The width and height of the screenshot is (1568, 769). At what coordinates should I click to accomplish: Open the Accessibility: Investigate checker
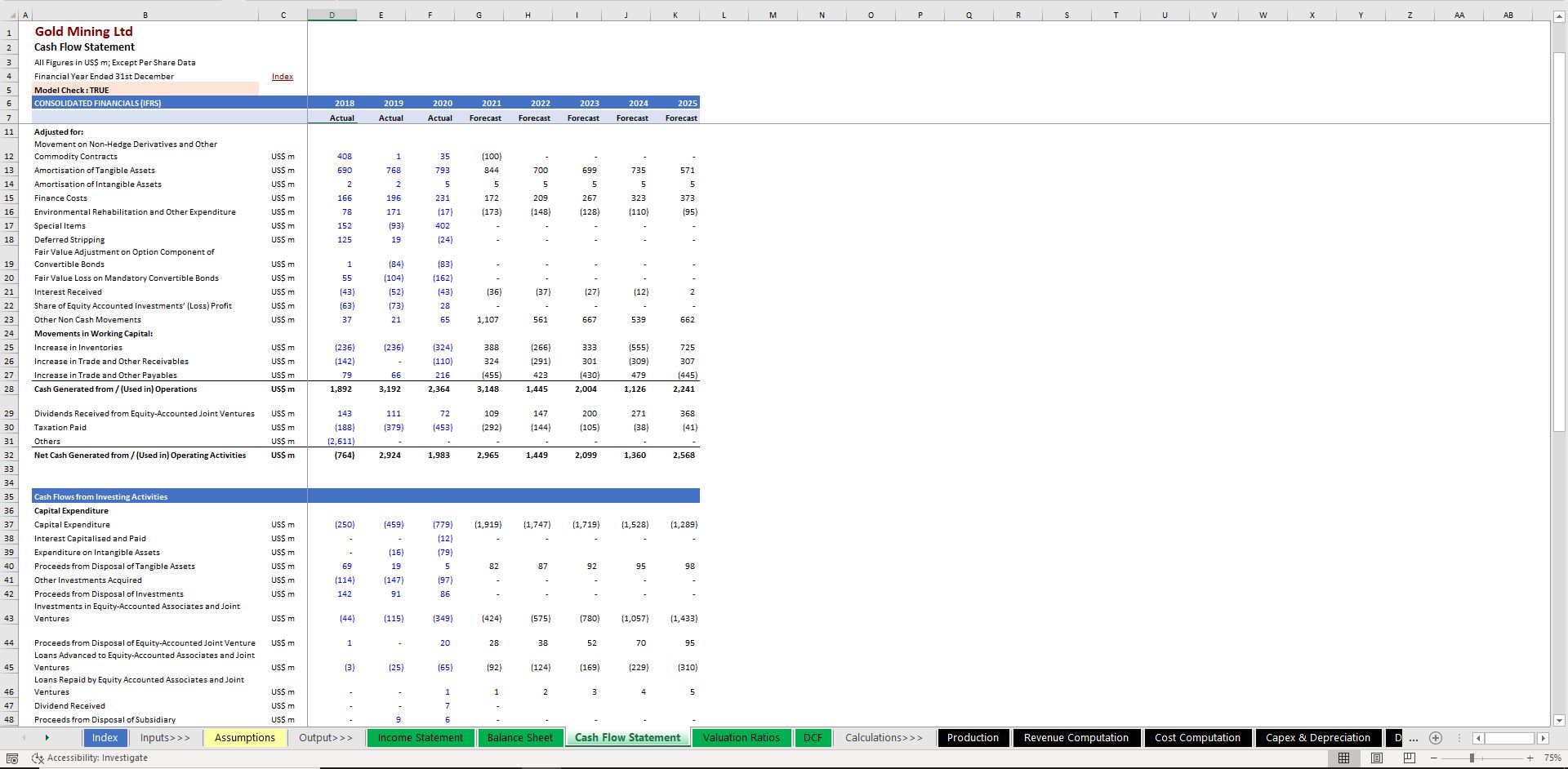(90, 758)
